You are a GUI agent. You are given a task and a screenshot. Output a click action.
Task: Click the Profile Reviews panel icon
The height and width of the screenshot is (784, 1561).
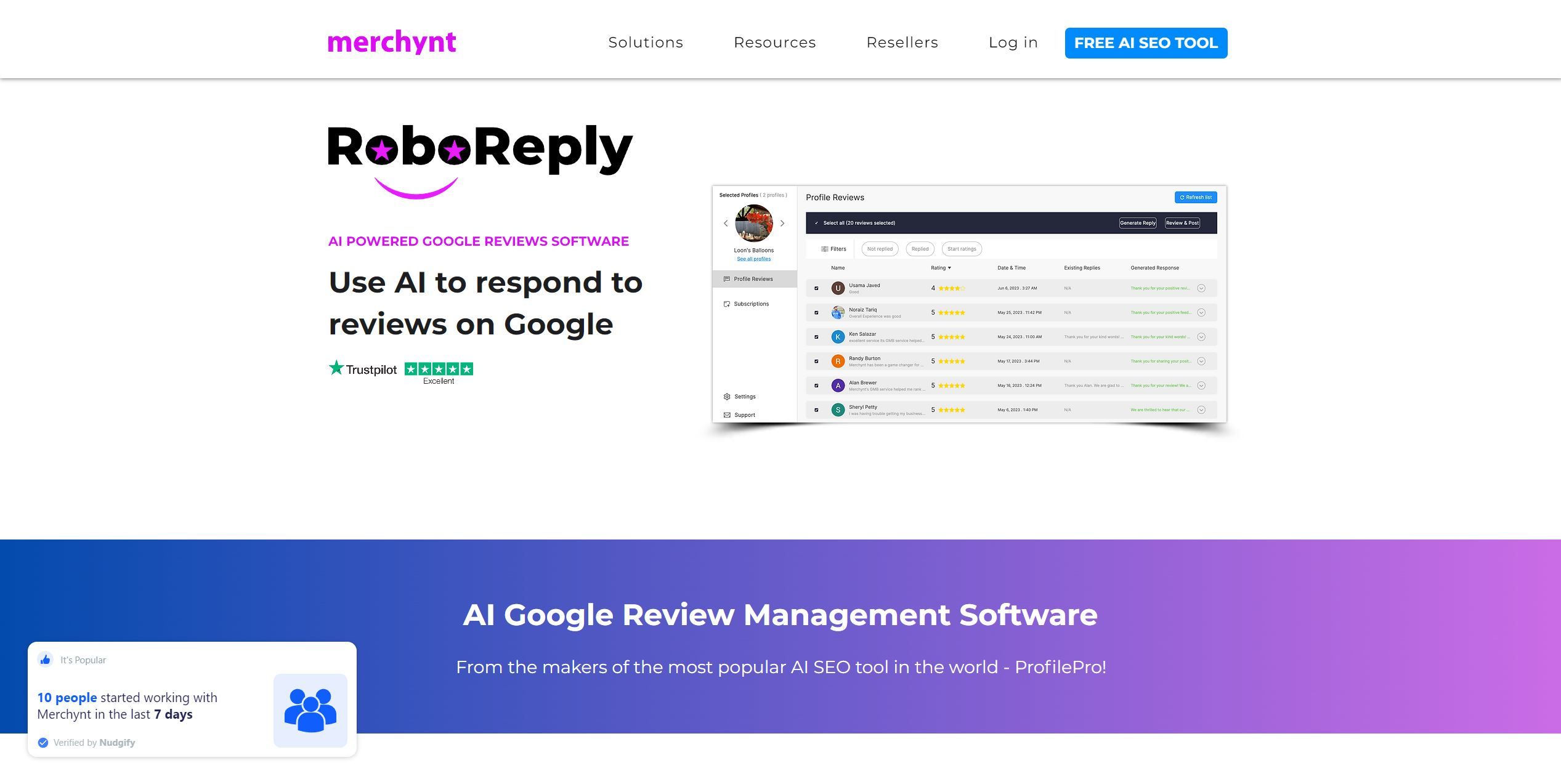click(726, 279)
